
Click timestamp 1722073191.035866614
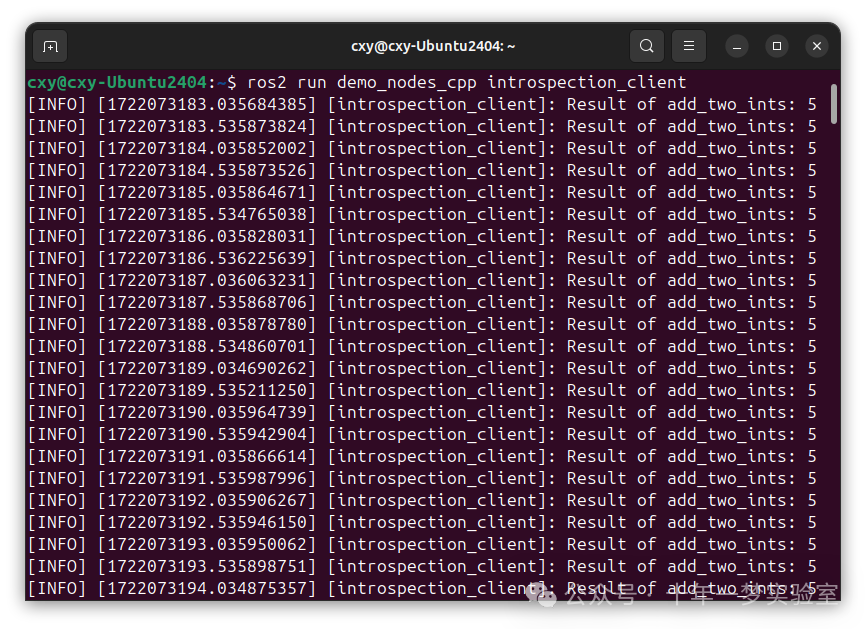tap(207, 457)
